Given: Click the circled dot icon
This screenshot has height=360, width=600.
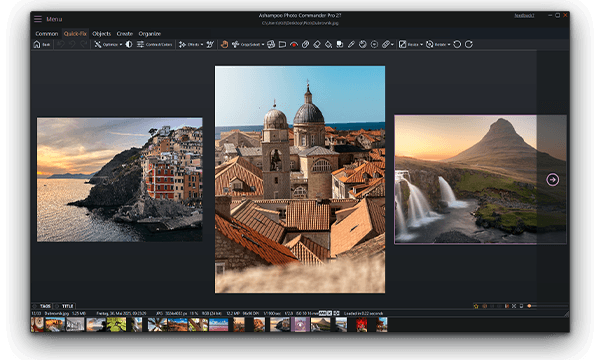Looking at the screenshot, I should pos(374,44).
